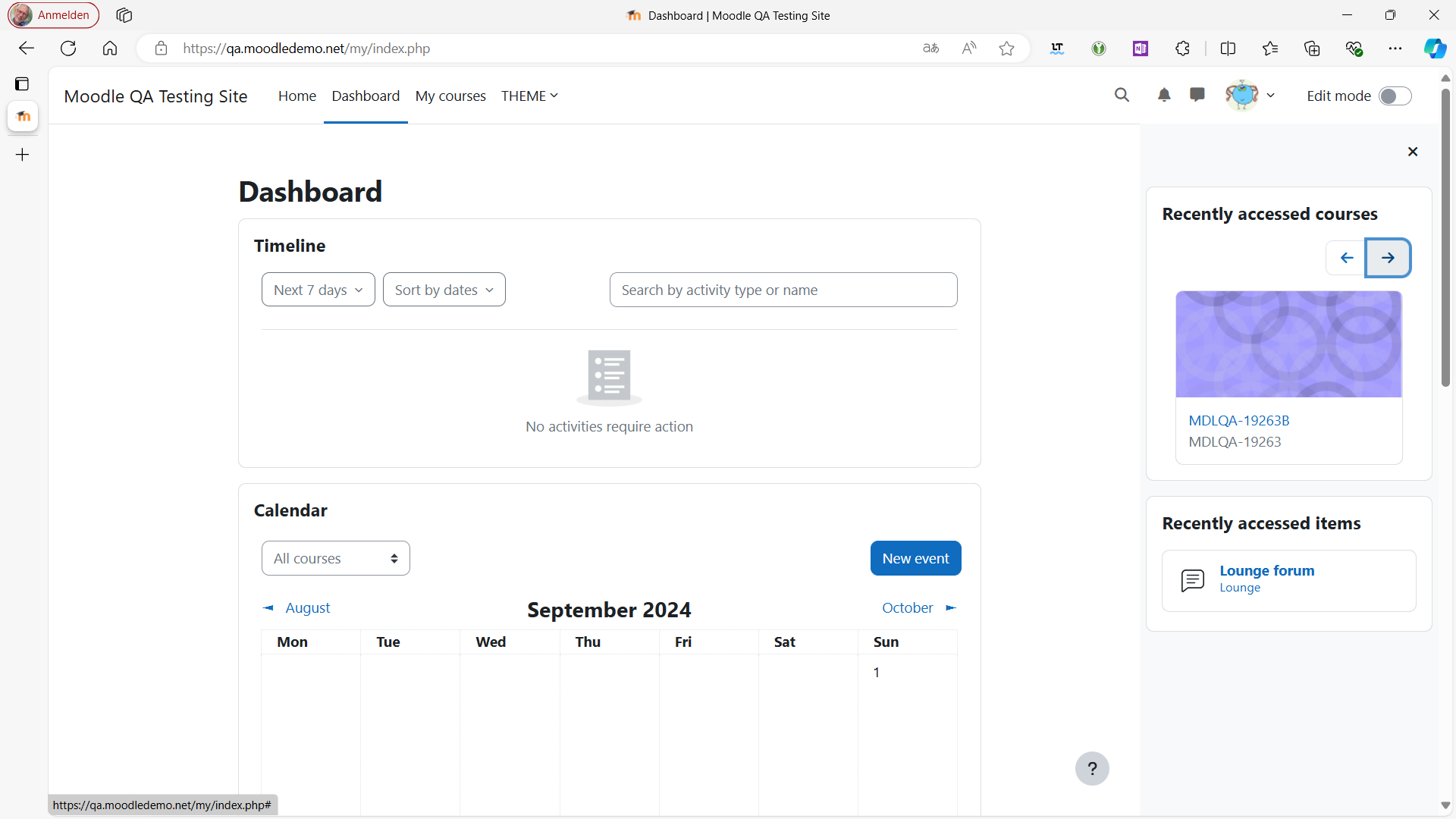
Task: Open the favorites list
Action: 1270,49
